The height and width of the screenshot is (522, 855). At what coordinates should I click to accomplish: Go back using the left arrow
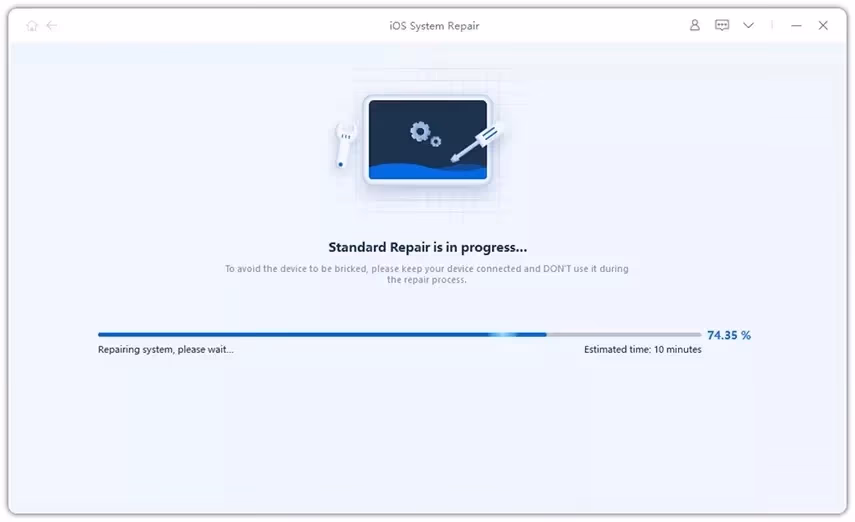tap(52, 25)
